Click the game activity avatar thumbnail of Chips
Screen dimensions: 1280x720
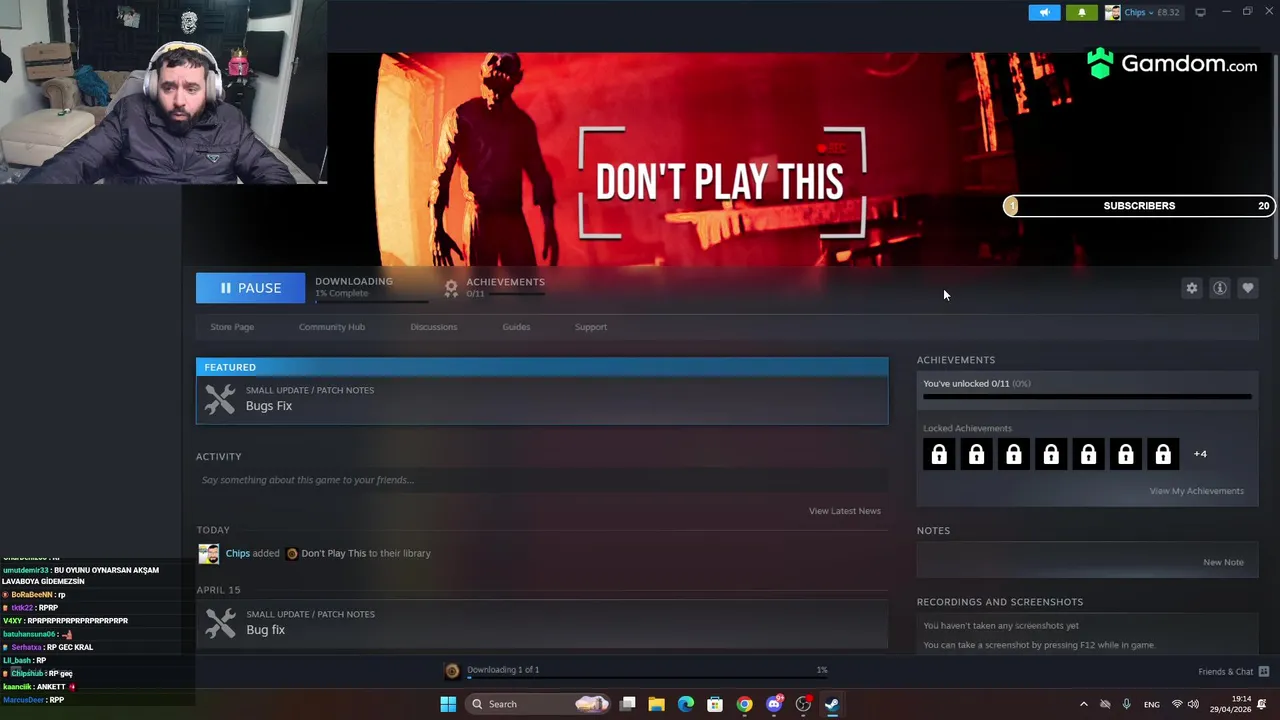pyautogui.click(x=208, y=554)
